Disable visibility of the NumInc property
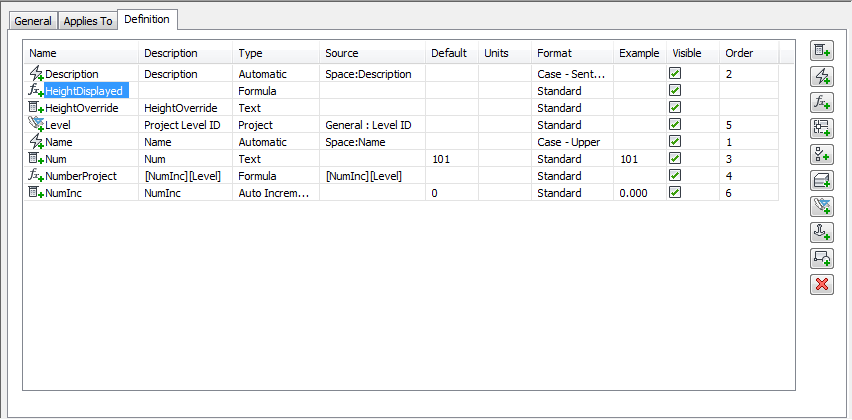 click(x=675, y=193)
